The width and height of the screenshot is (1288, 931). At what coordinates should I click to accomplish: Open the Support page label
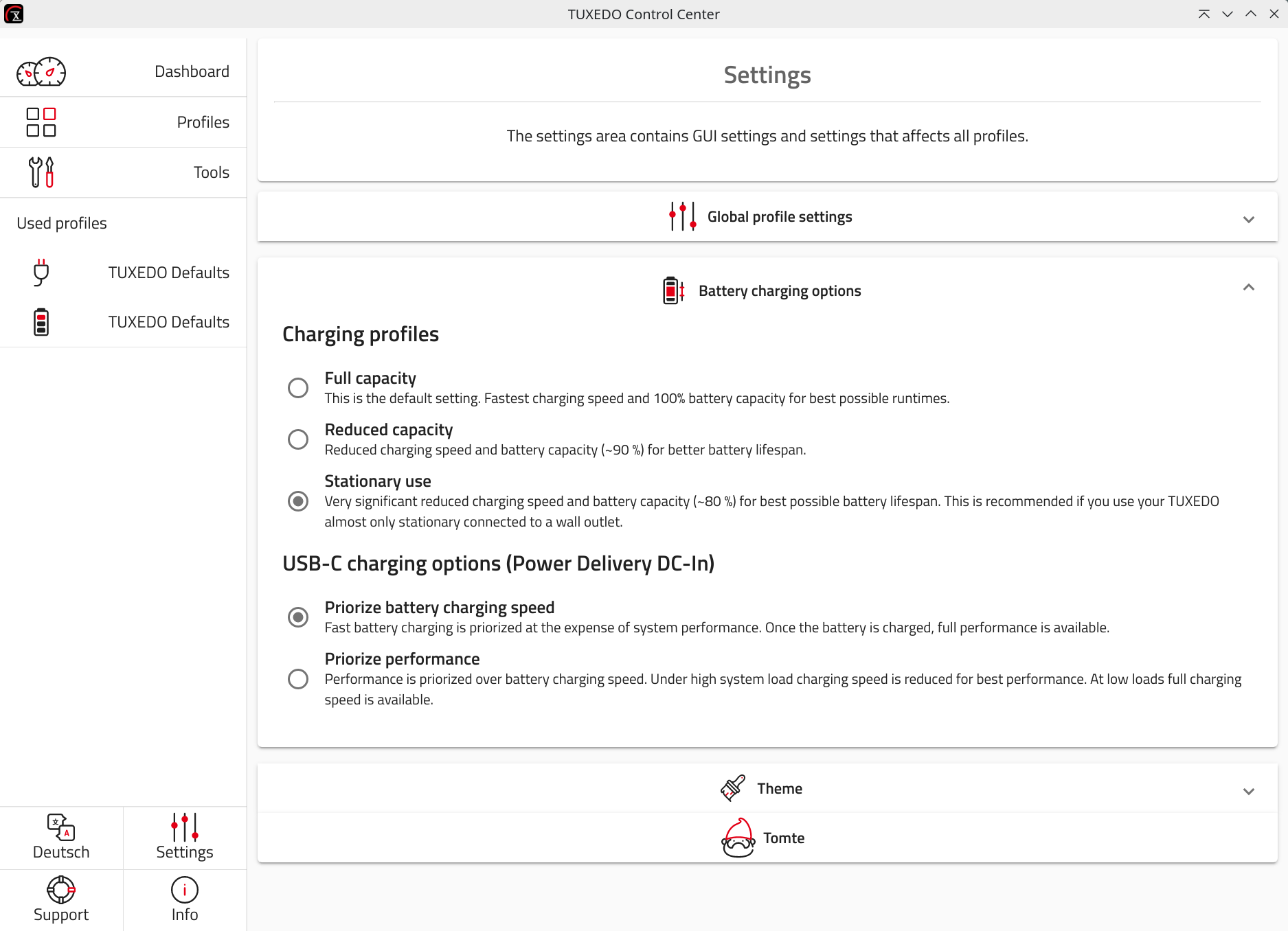click(61, 915)
